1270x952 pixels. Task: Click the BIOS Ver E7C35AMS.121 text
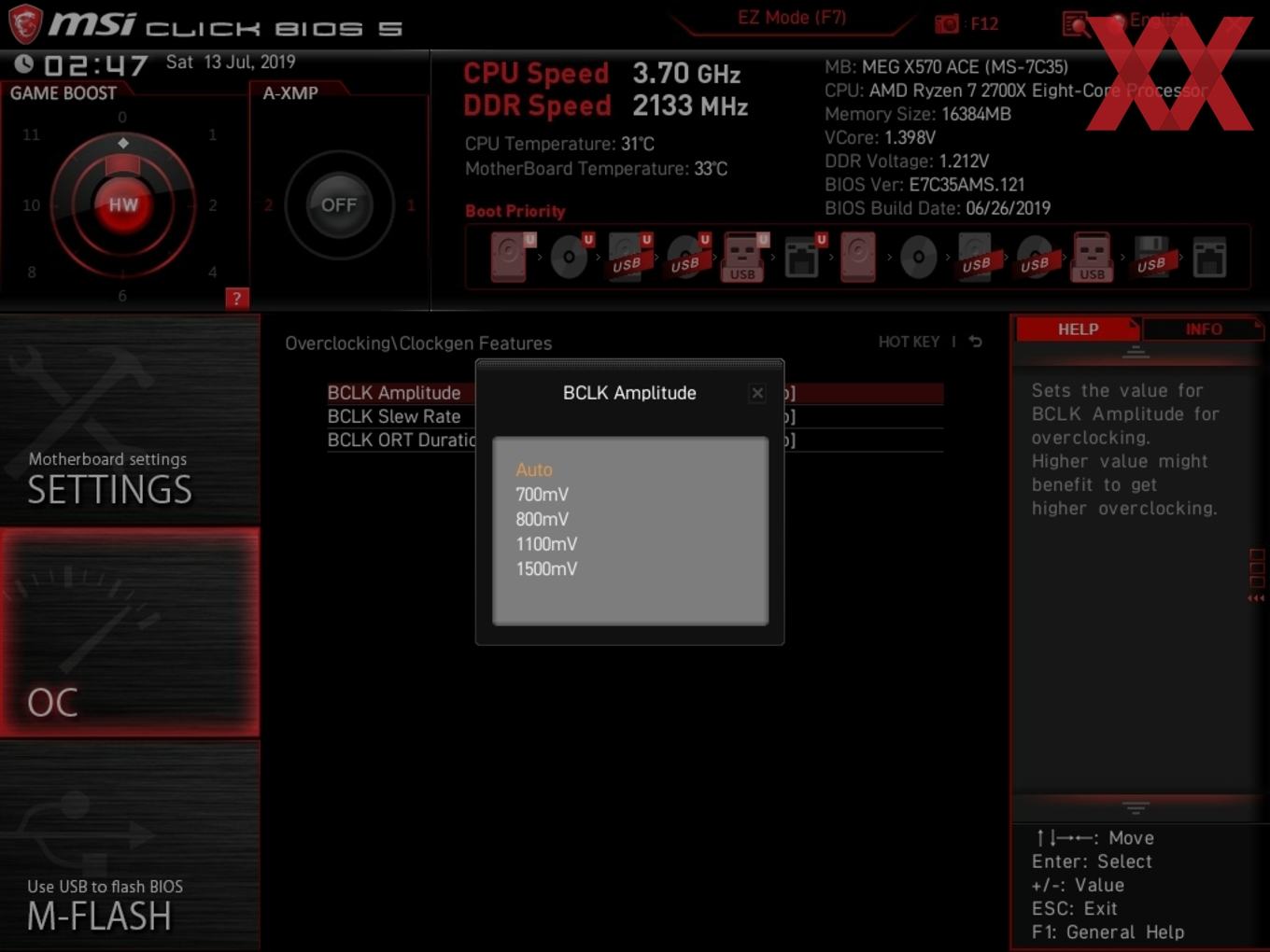pos(924,185)
